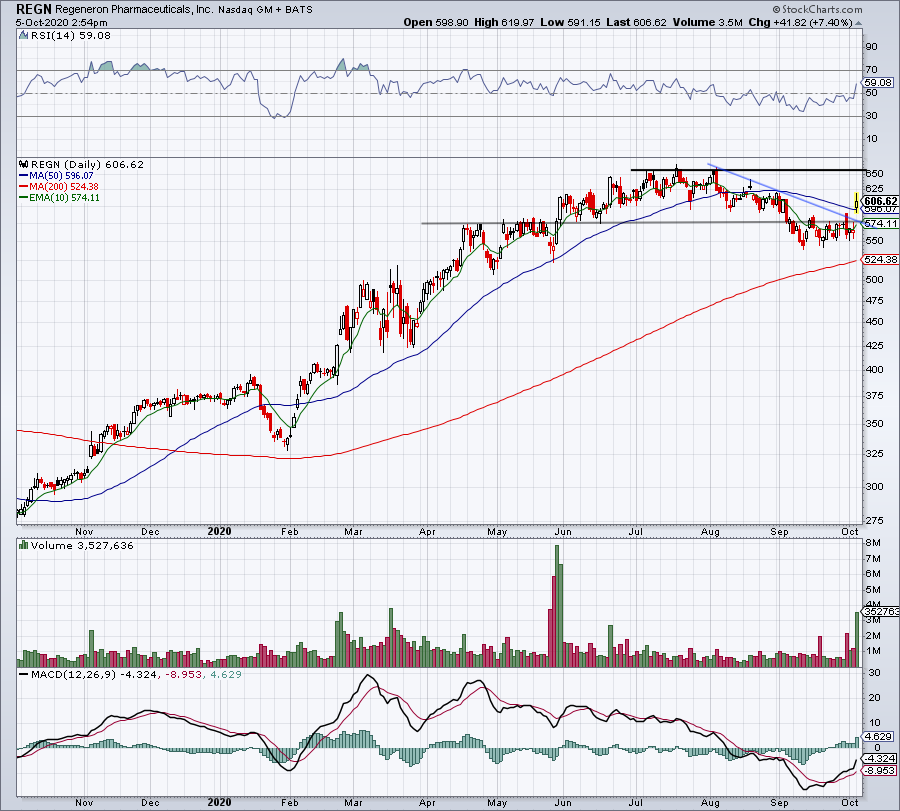The image size is (900, 811).
Task: Click the MACD(12,26,9) -4.324 panel label
Action: point(93,674)
